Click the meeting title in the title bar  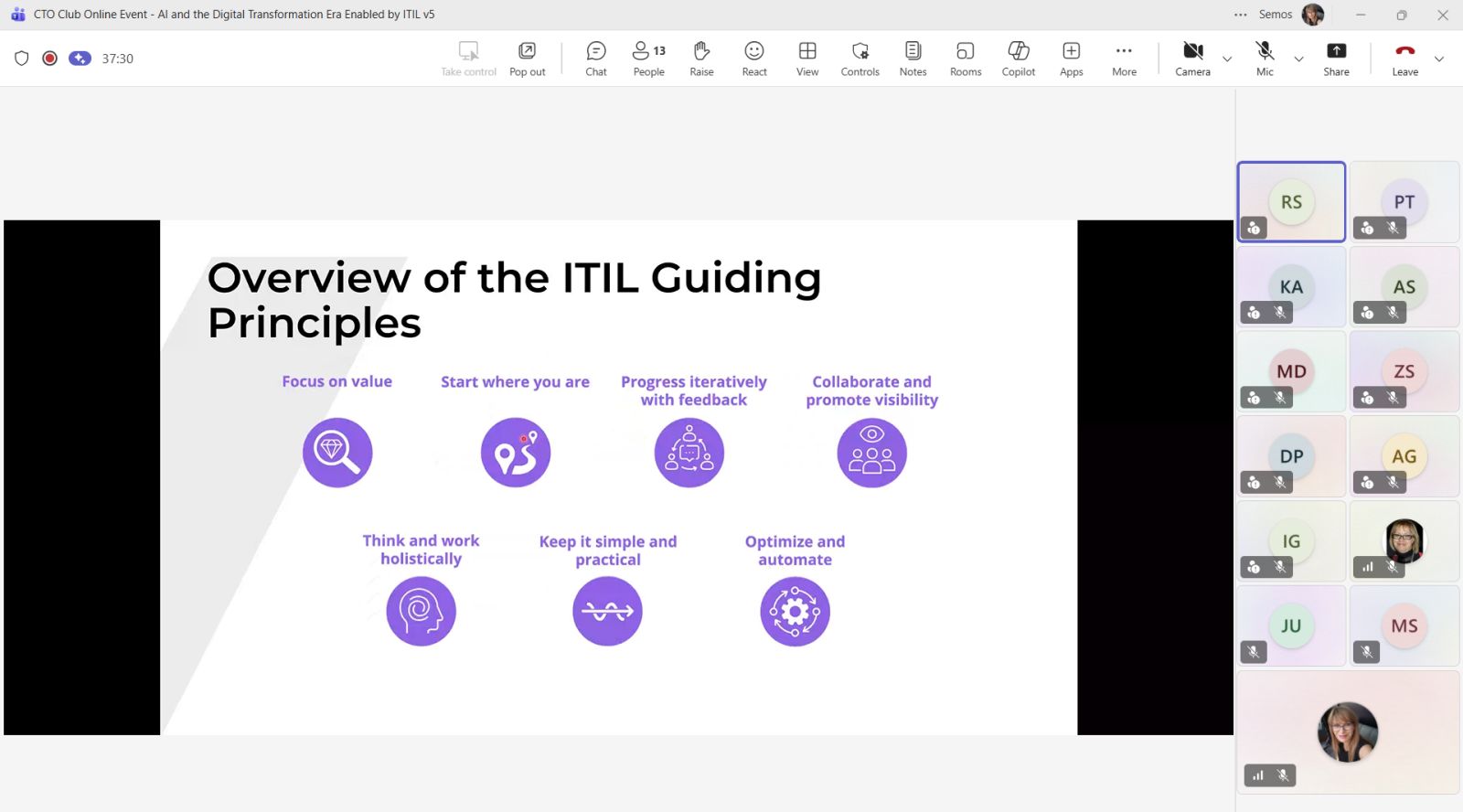coord(234,15)
